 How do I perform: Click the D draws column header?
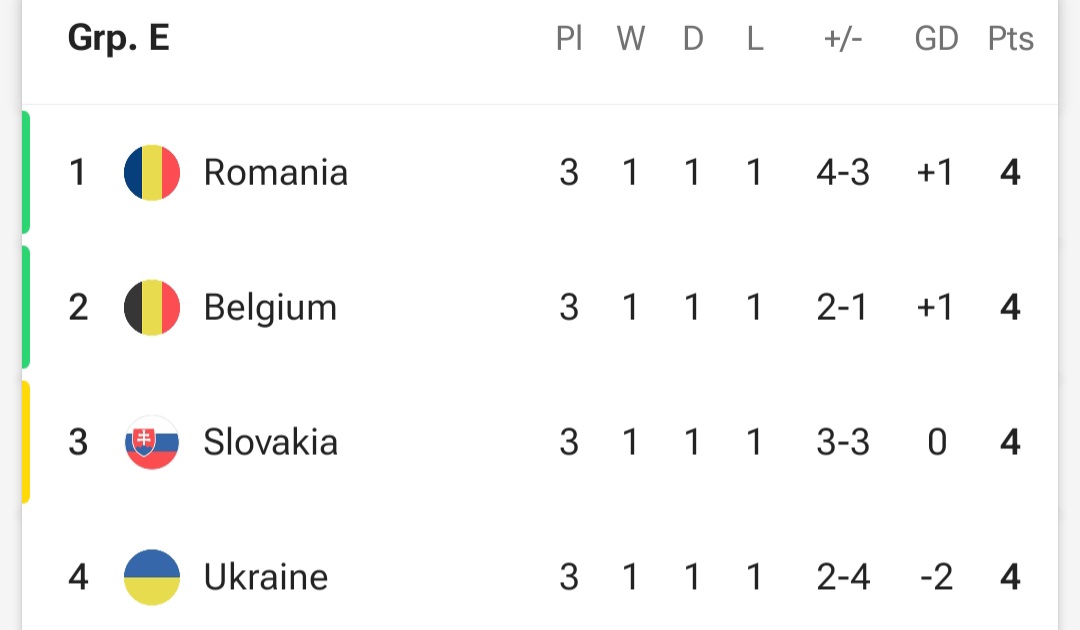click(693, 39)
